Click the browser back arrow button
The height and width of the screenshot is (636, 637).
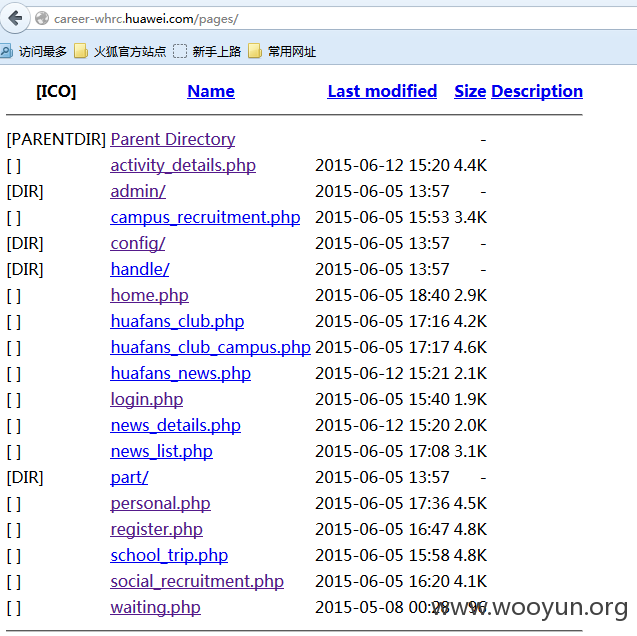(15, 17)
